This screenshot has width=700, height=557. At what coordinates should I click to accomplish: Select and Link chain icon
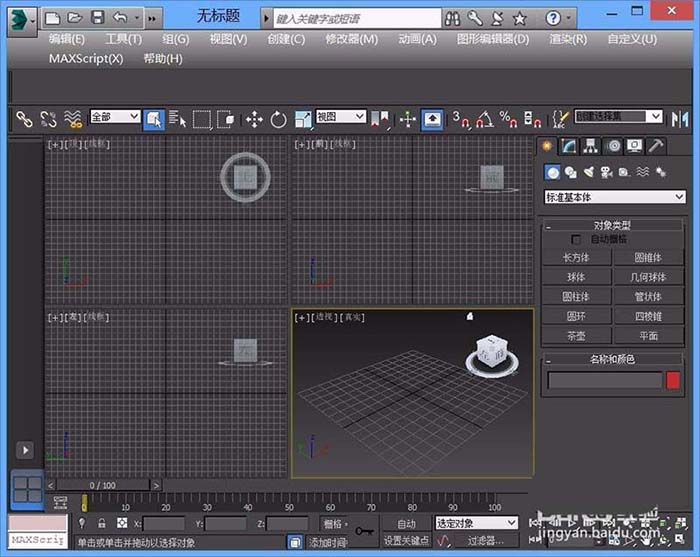[x=24, y=119]
